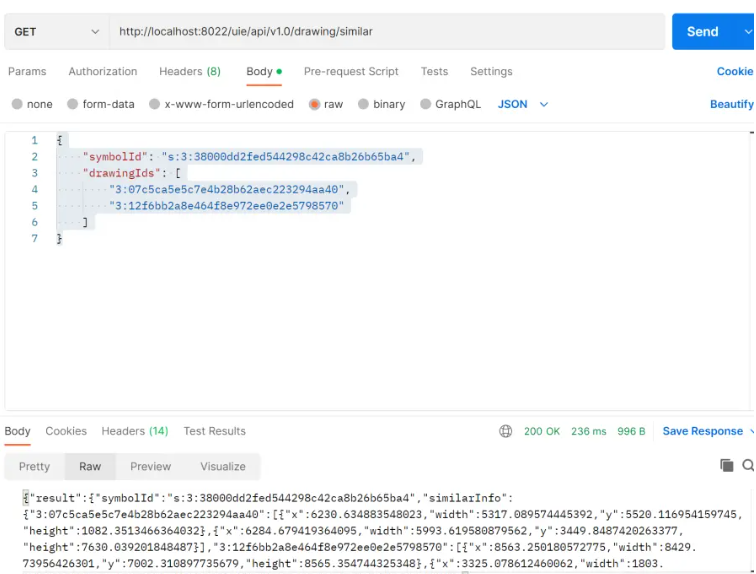The width and height of the screenshot is (756, 574).
Task: Open the Authorization tab
Action: click(x=103, y=71)
